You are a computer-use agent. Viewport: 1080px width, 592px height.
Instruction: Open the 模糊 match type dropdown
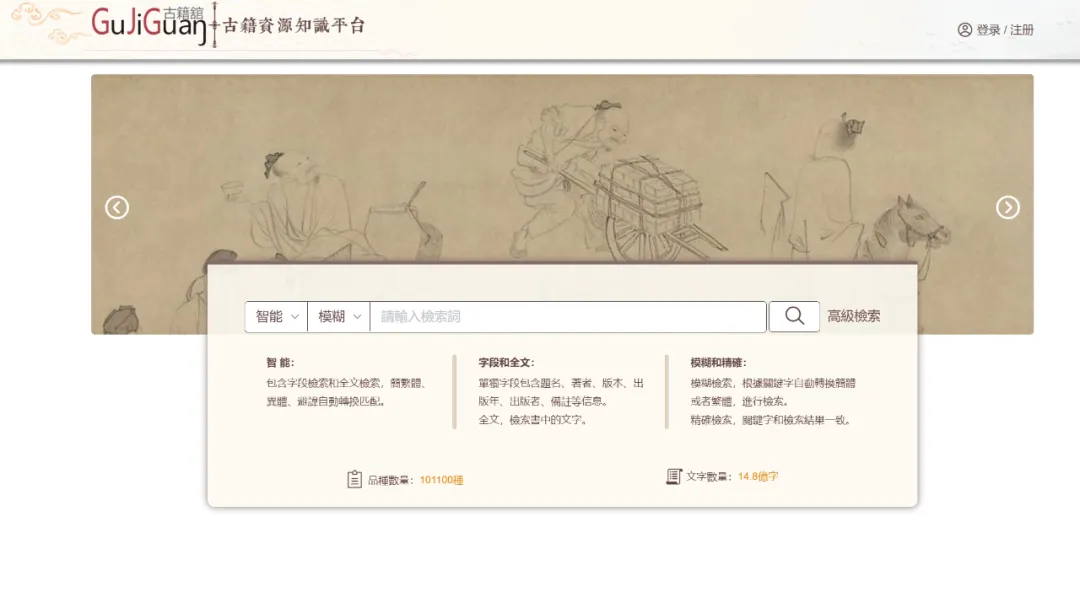pos(338,316)
